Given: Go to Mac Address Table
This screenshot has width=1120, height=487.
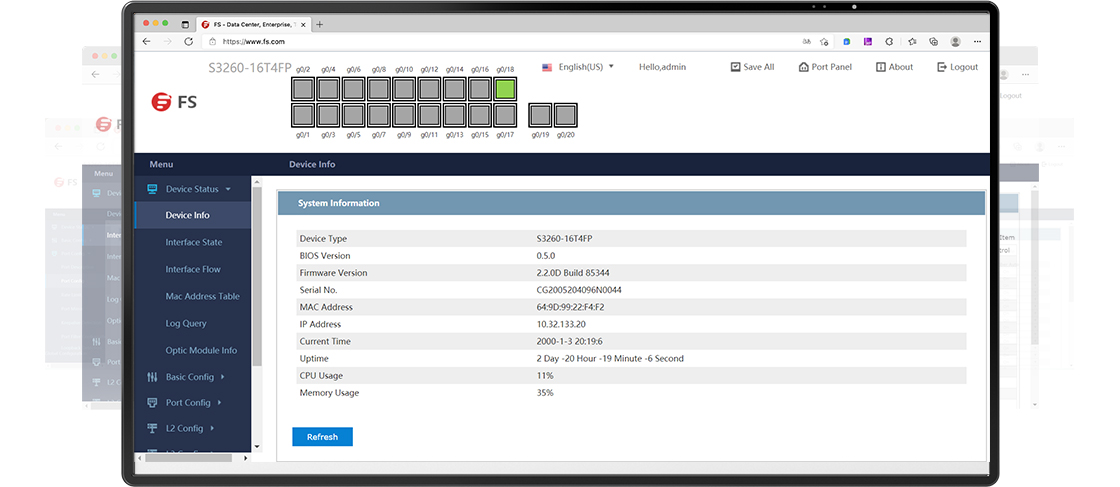Looking at the screenshot, I should pos(201,296).
